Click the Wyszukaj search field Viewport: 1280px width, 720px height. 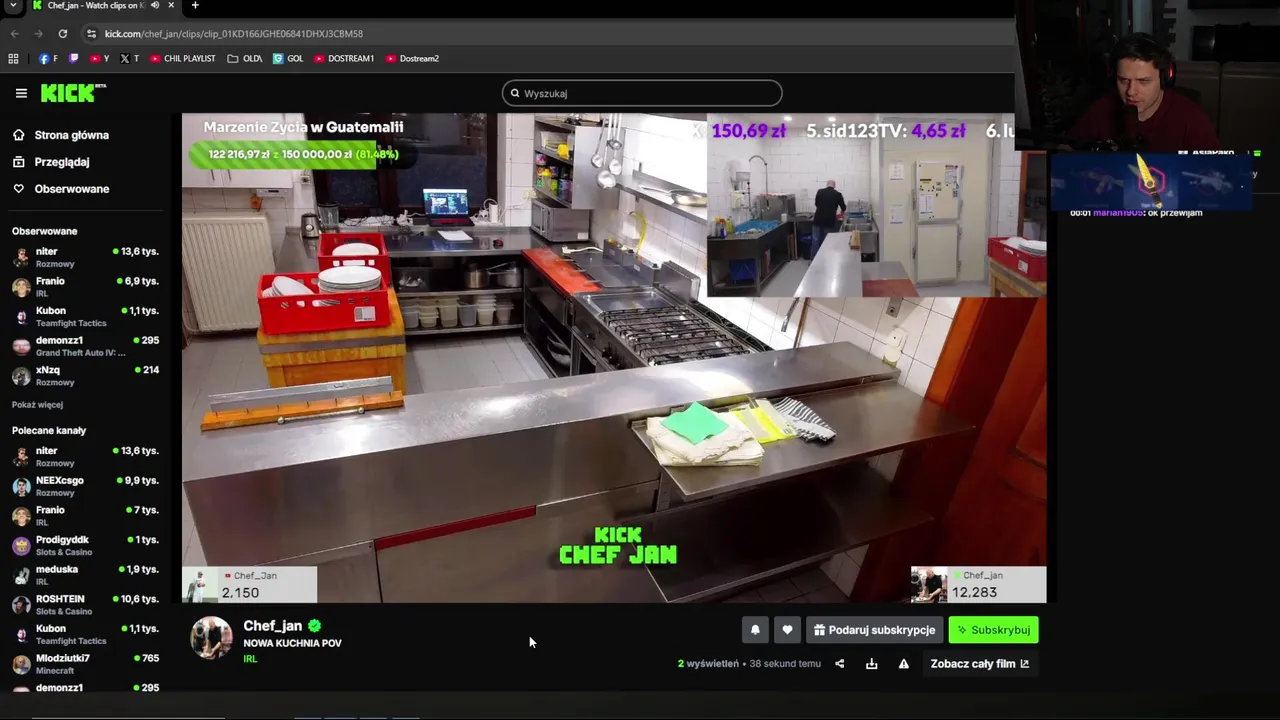click(x=642, y=93)
